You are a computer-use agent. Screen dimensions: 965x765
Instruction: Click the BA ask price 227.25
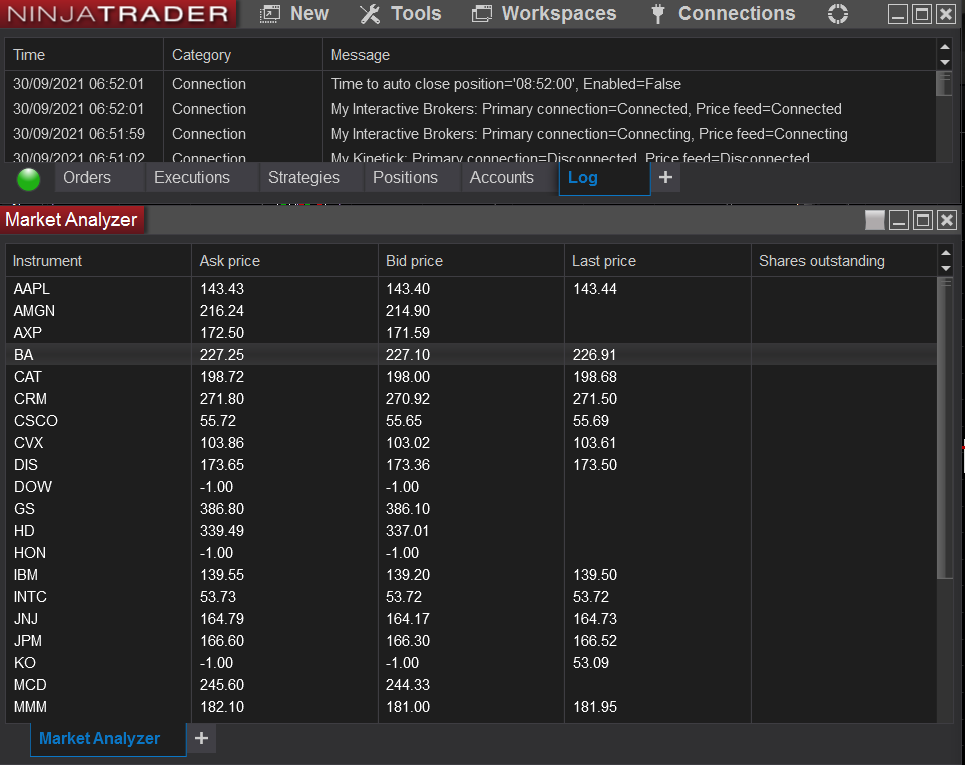coord(222,354)
